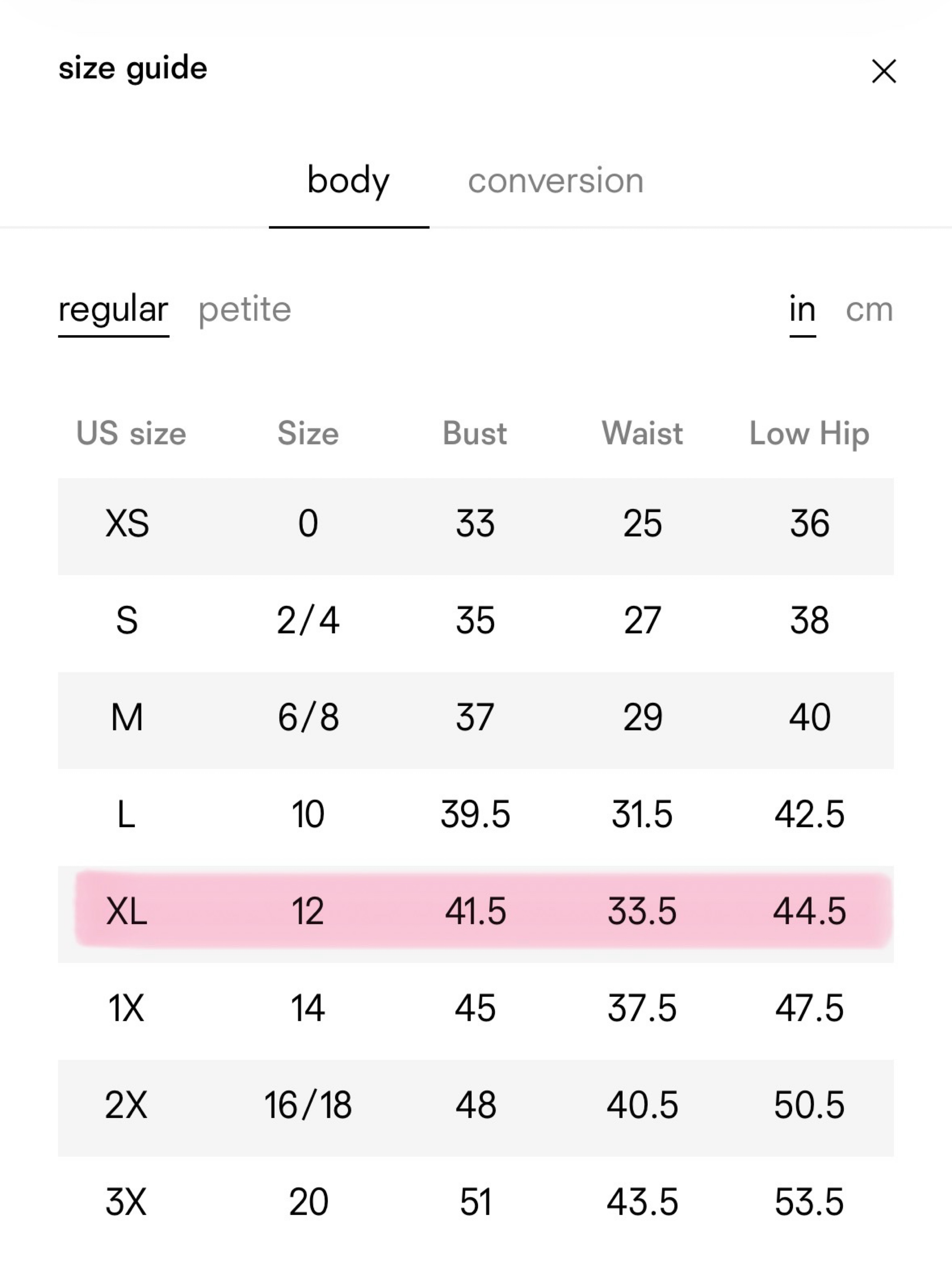The width and height of the screenshot is (952, 1268).
Task: Toggle to petite sizing
Action: pyautogui.click(x=245, y=310)
